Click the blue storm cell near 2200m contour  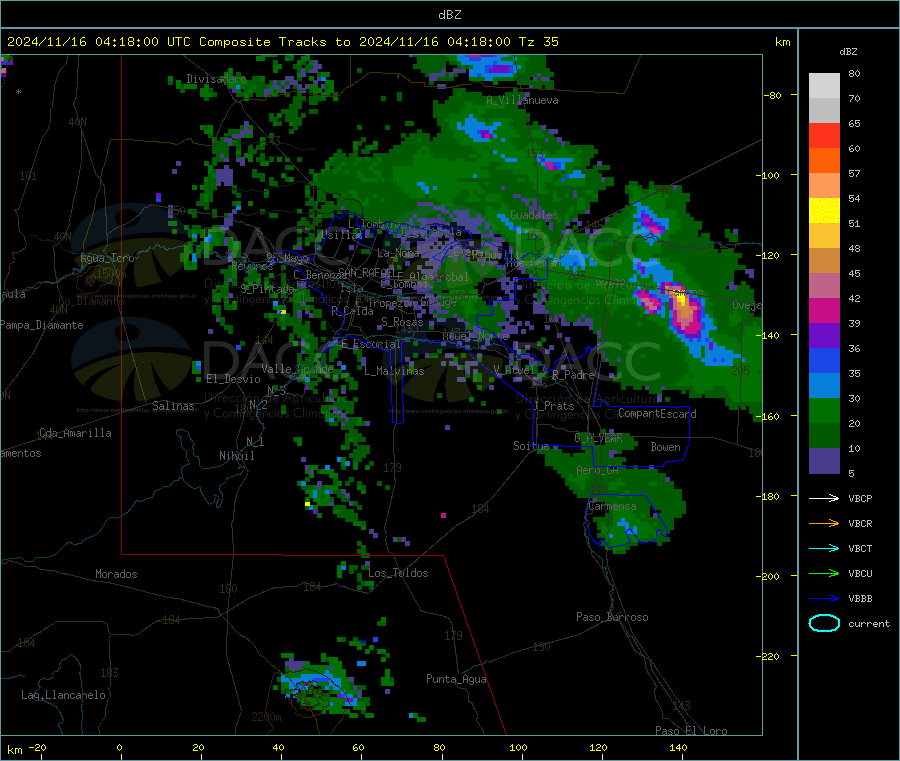[319, 686]
